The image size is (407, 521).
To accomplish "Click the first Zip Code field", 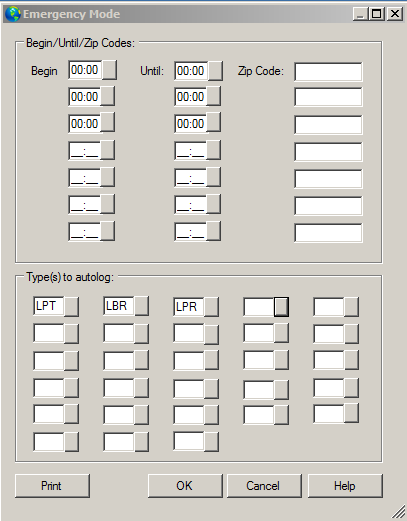I will coord(328,72).
